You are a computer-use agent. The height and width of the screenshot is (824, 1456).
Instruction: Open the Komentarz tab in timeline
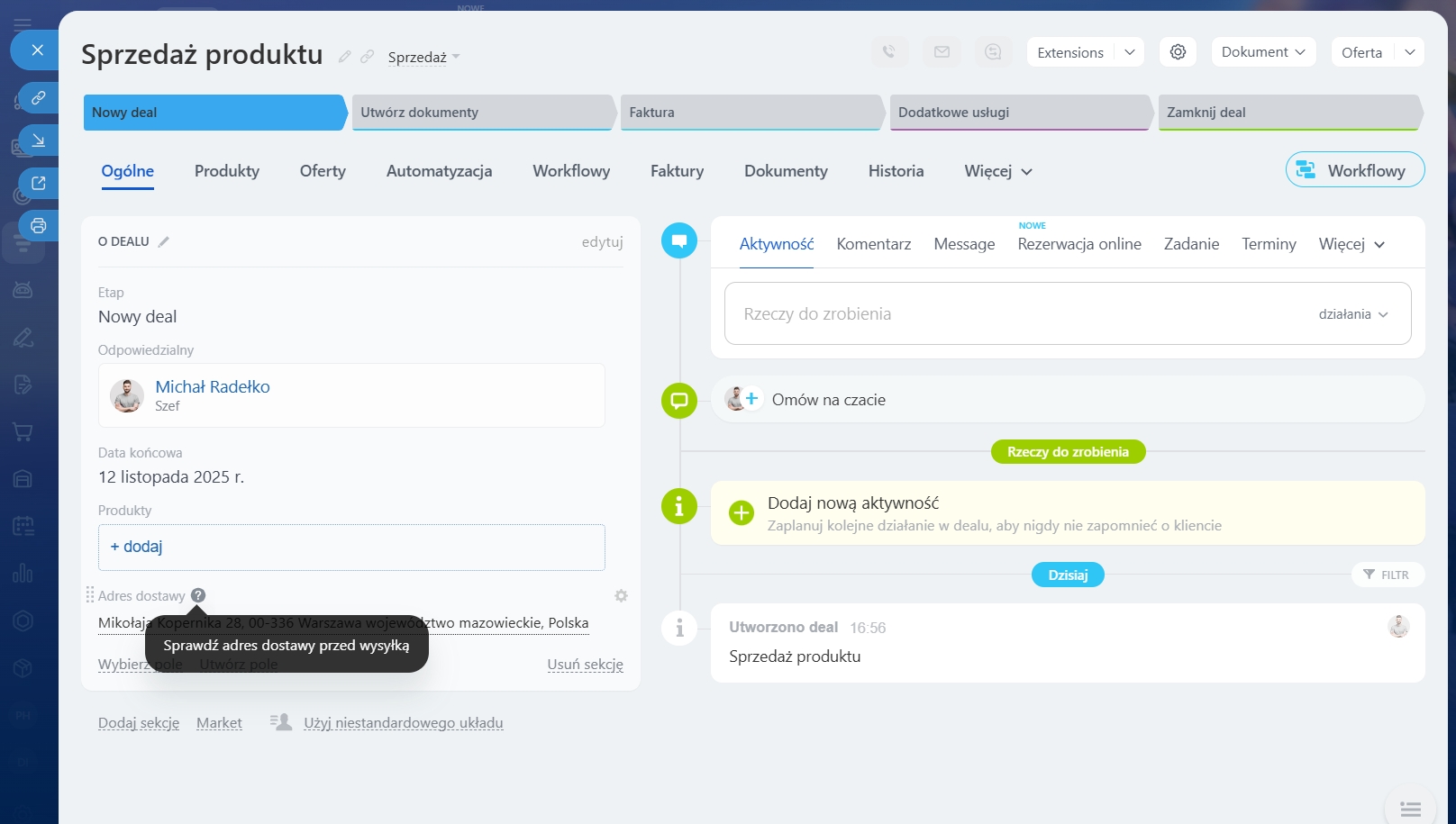pyautogui.click(x=873, y=244)
